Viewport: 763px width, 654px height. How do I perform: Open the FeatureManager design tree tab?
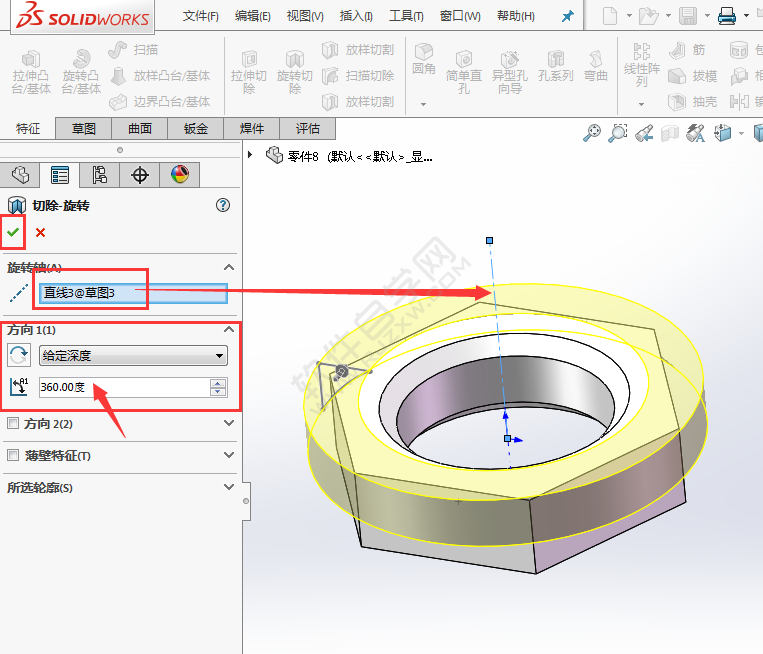20,175
